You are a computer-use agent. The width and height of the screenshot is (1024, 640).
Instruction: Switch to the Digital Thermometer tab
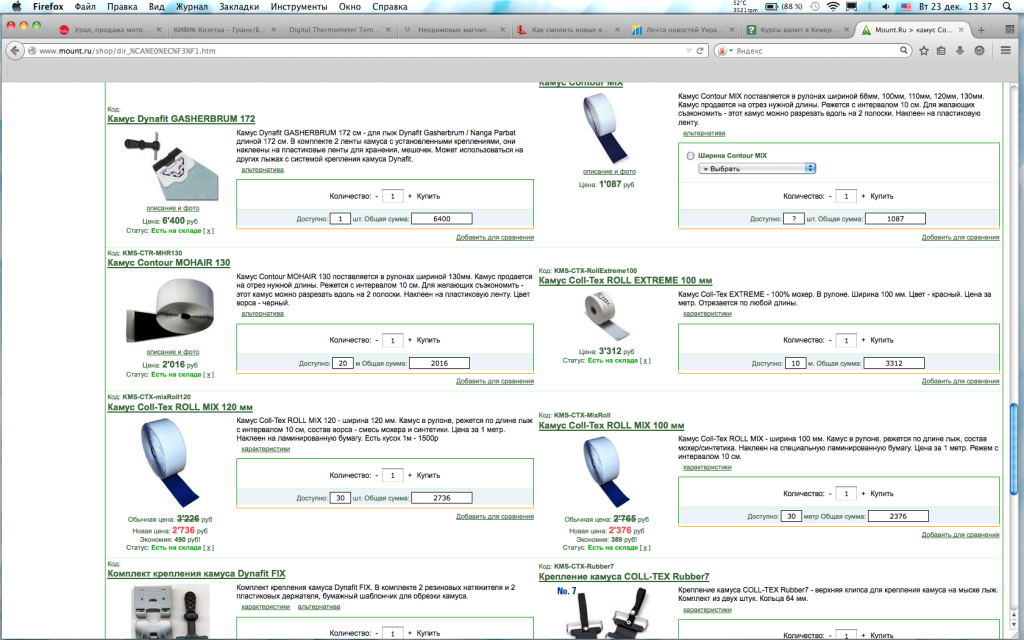[335, 30]
